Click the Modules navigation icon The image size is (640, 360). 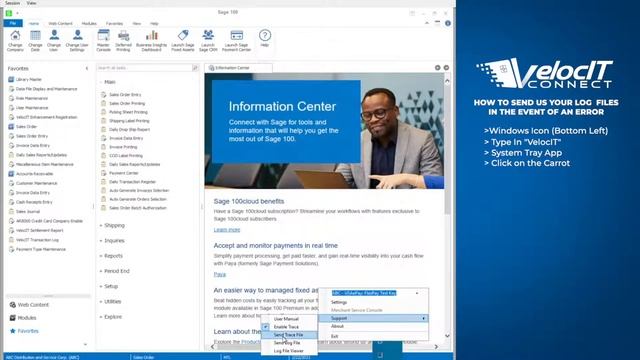13,318
